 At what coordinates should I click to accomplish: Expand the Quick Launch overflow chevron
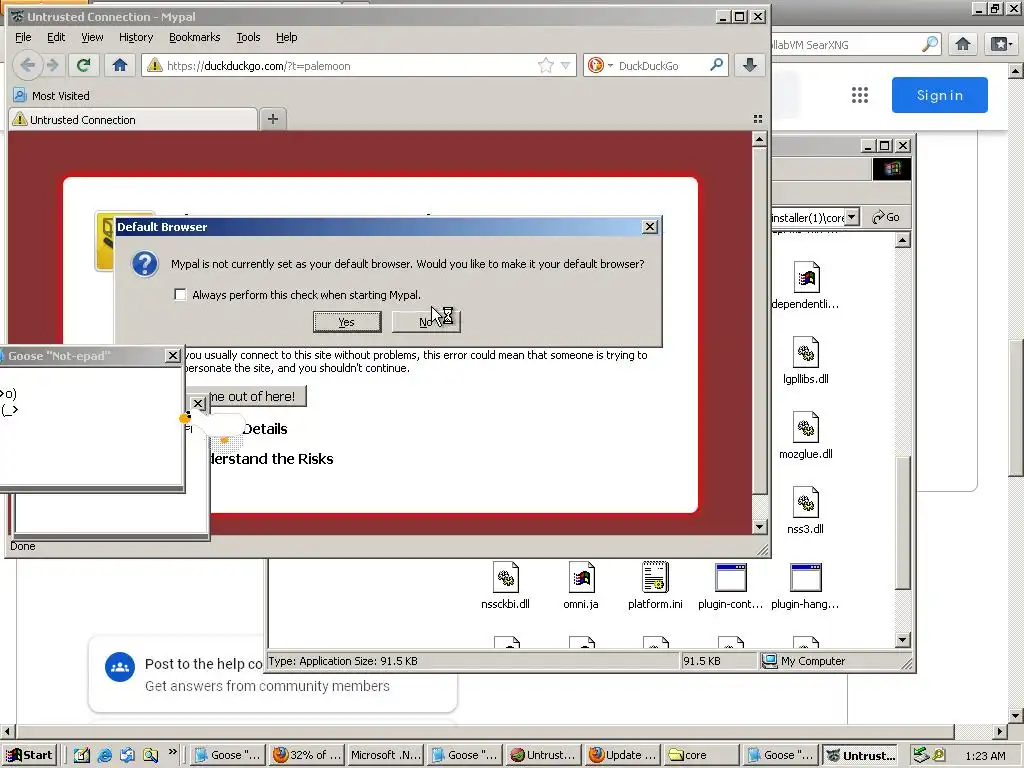coord(172,751)
